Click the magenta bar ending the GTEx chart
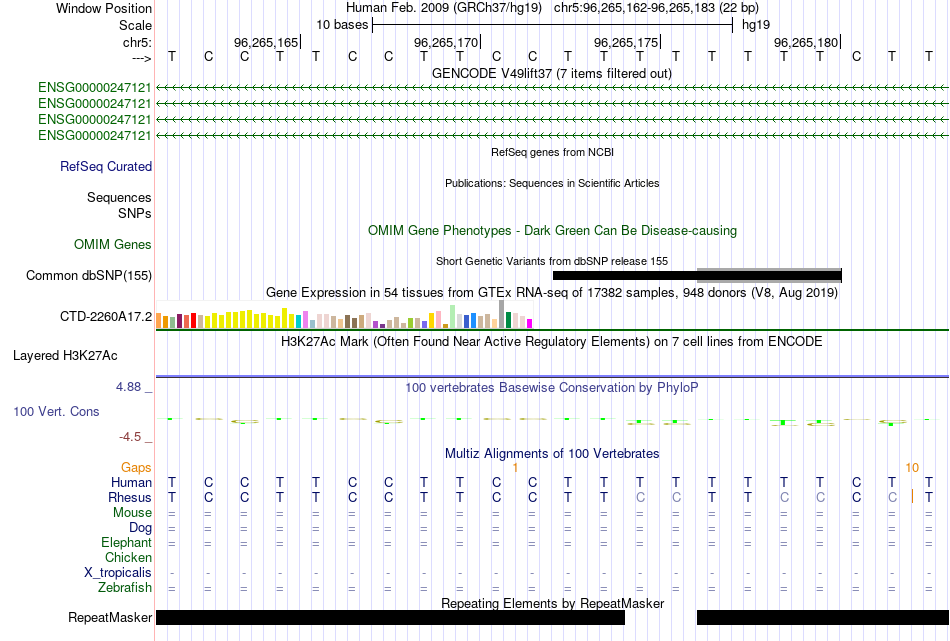The width and height of the screenshot is (950, 641). (530, 324)
